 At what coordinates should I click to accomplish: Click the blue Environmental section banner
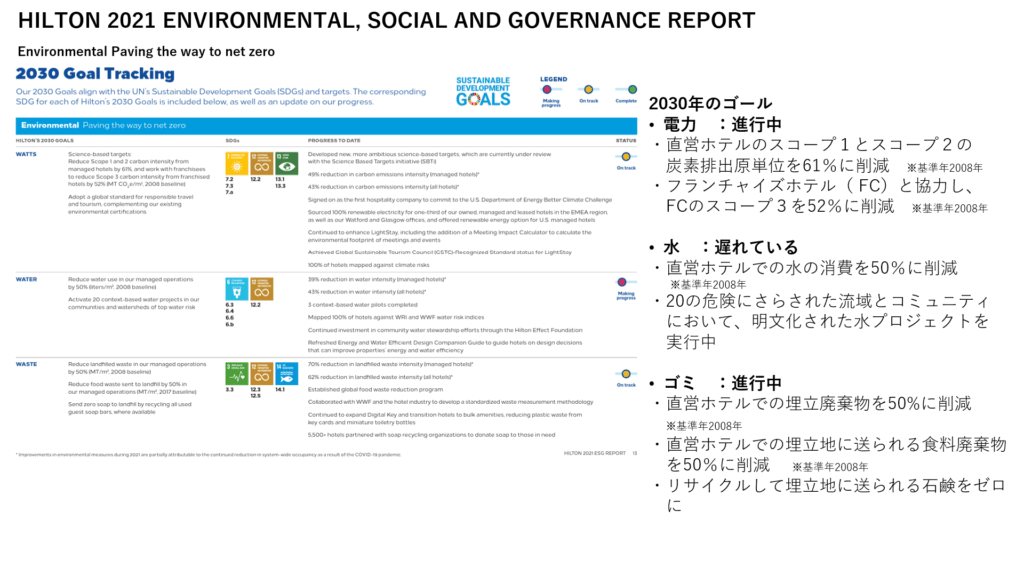click(326, 125)
